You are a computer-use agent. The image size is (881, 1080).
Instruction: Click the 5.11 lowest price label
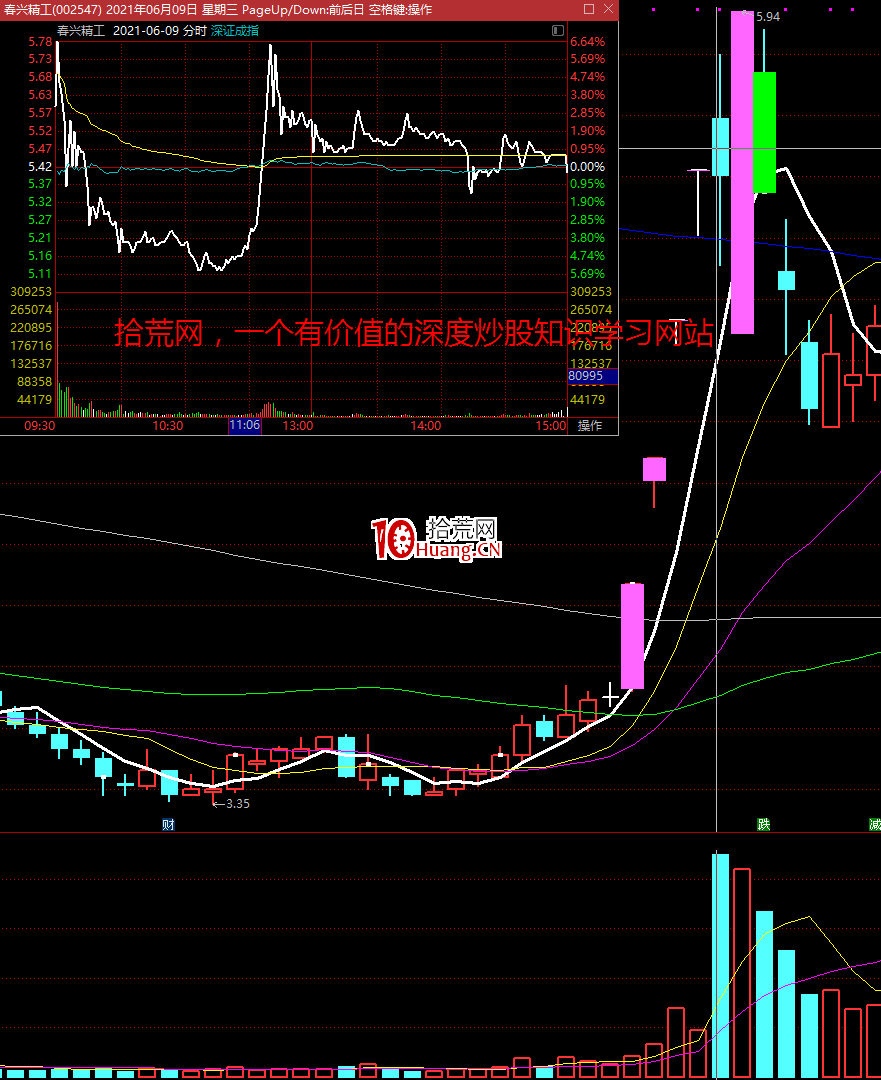(x=40, y=273)
